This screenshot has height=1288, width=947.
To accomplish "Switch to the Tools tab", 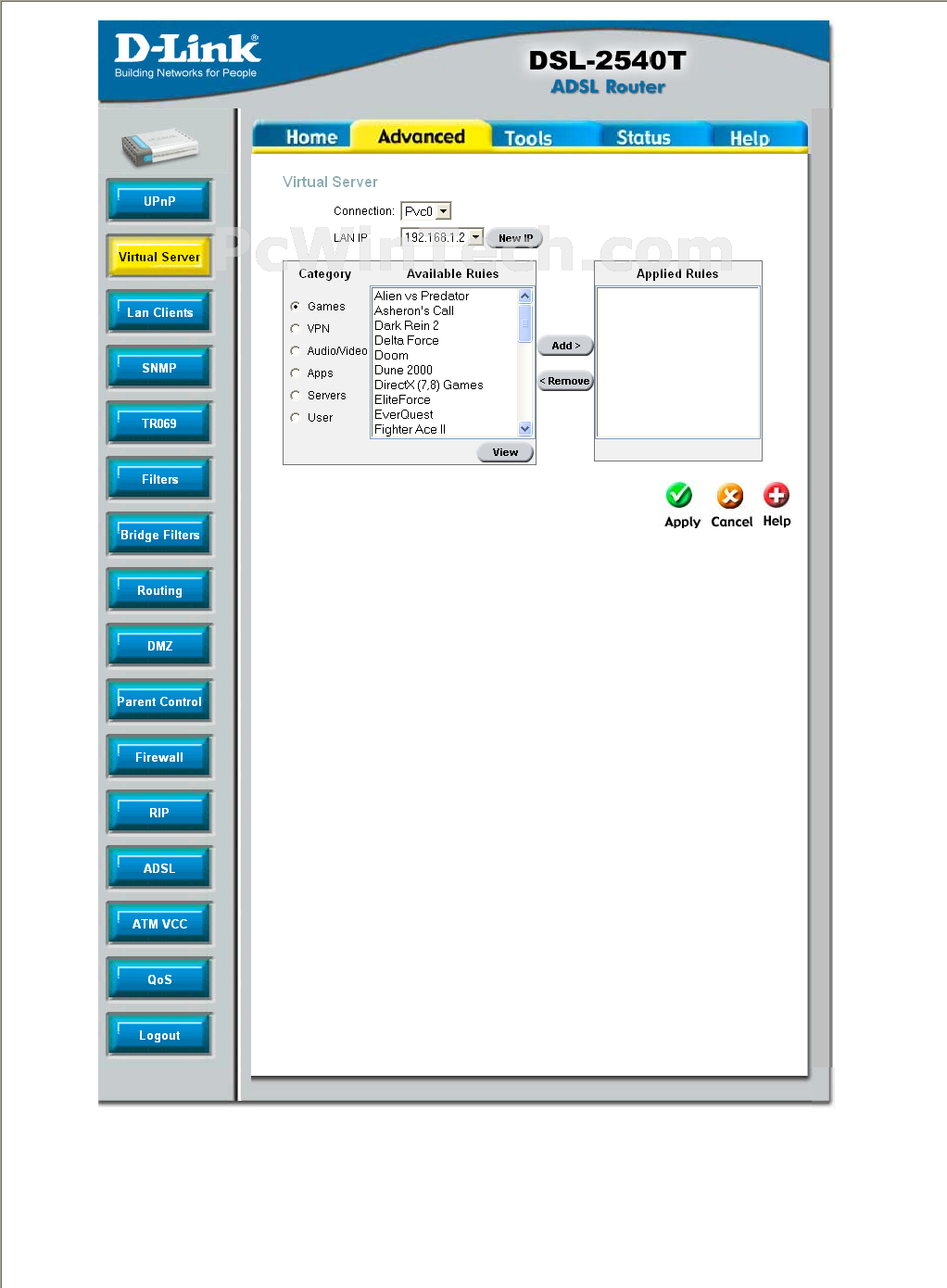I will (528, 138).
